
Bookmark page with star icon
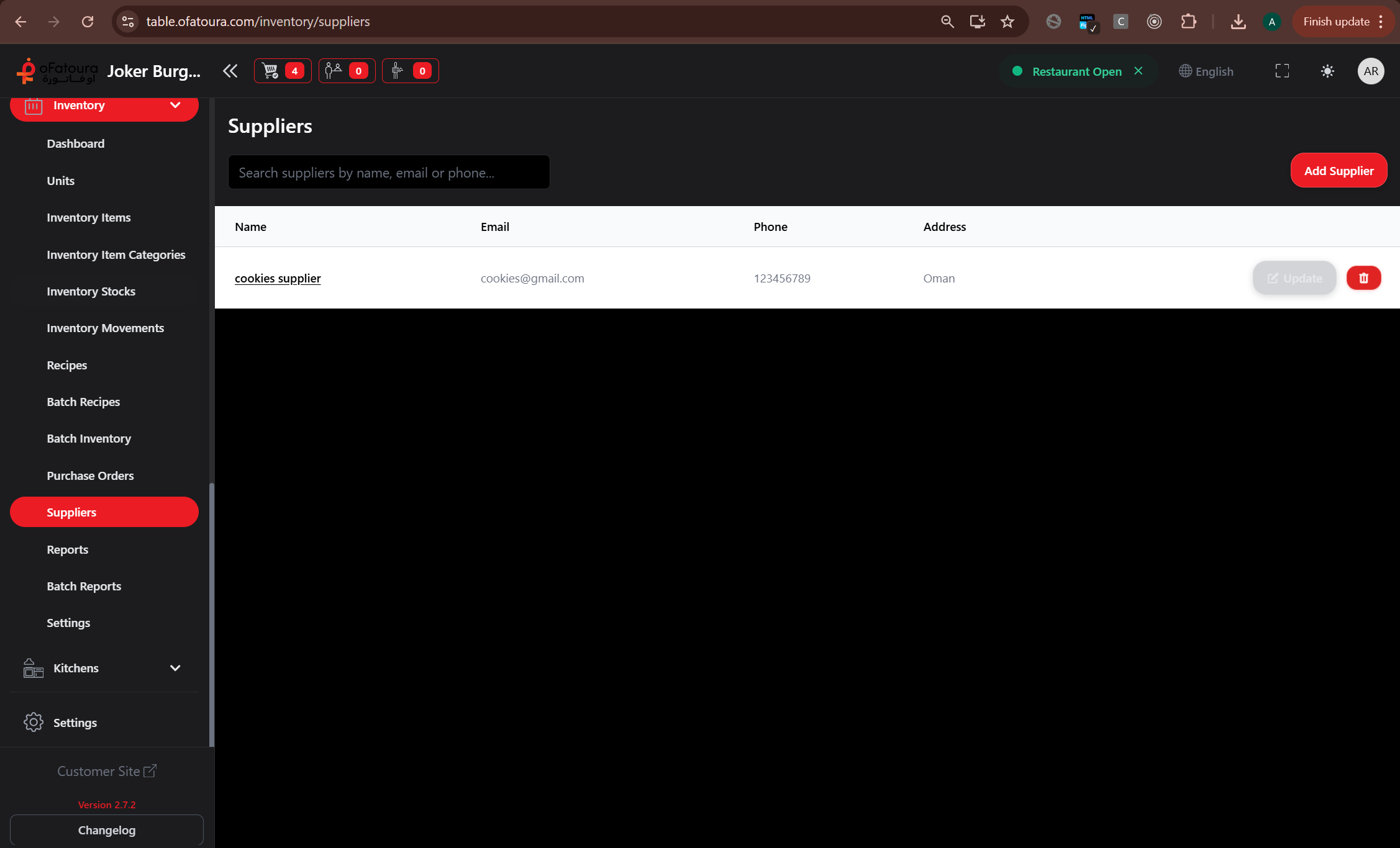(x=1007, y=22)
